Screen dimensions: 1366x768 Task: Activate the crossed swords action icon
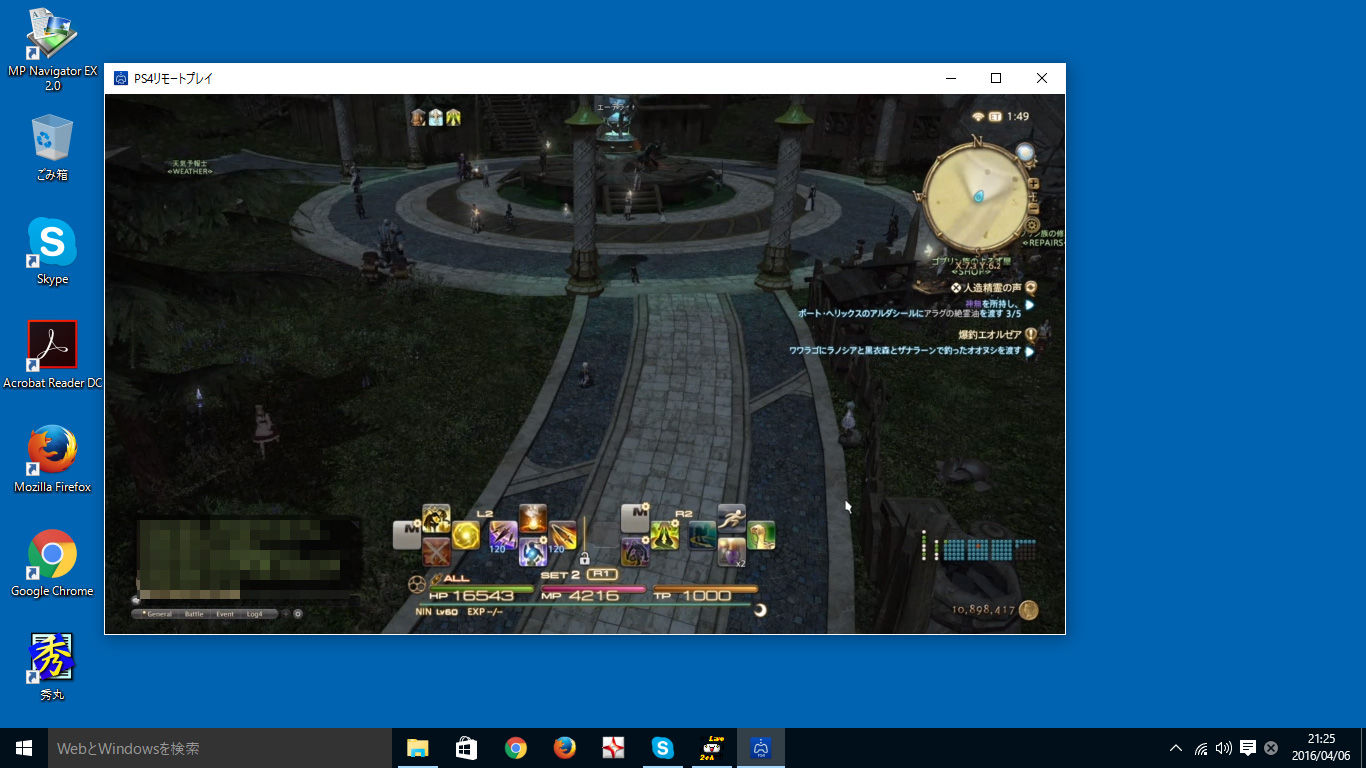[436, 551]
